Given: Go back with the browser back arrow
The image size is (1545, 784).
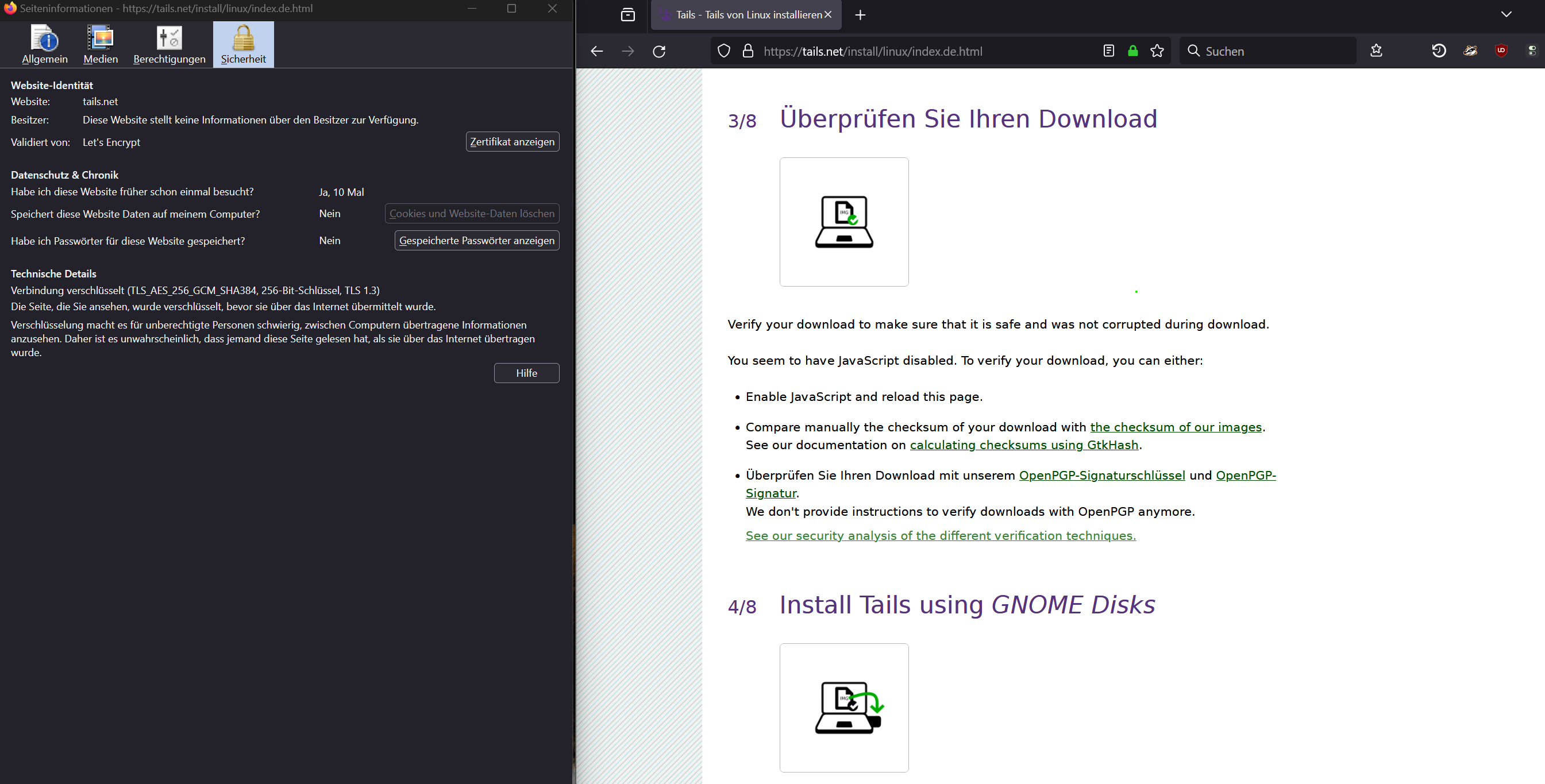Looking at the screenshot, I should pos(596,51).
